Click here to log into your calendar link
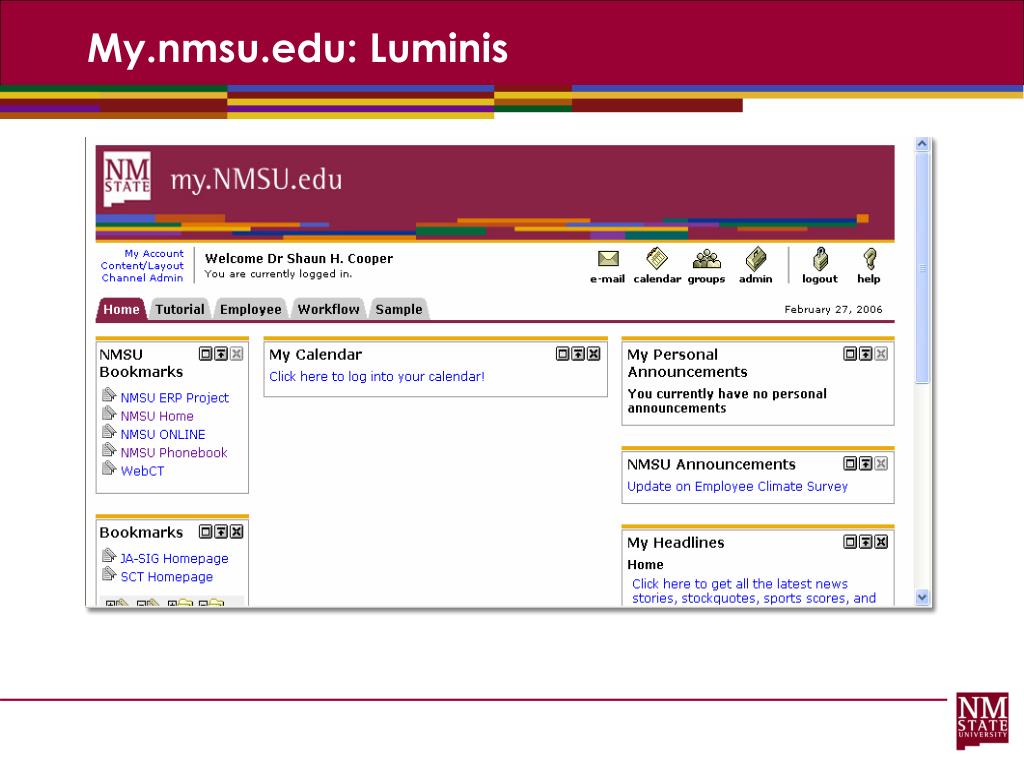The image size is (1024, 768). pos(377,377)
